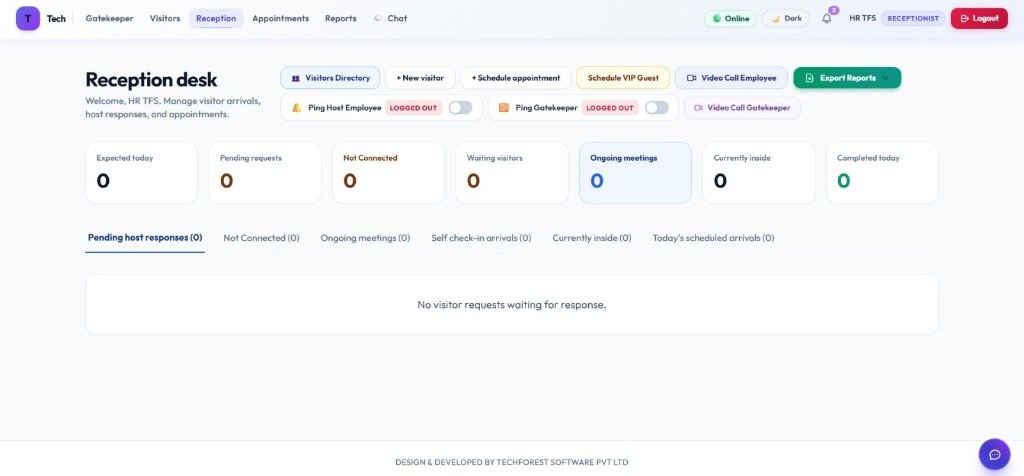Click the RECEPTIONIST role badge
This screenshot has width=1024, height=476.
[x=913, y=18]
